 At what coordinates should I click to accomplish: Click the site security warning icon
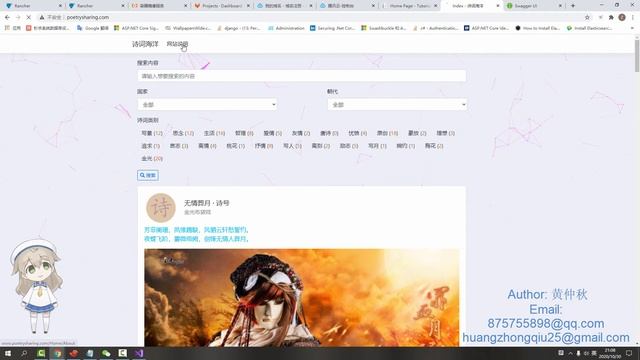[x=42, y=18]
